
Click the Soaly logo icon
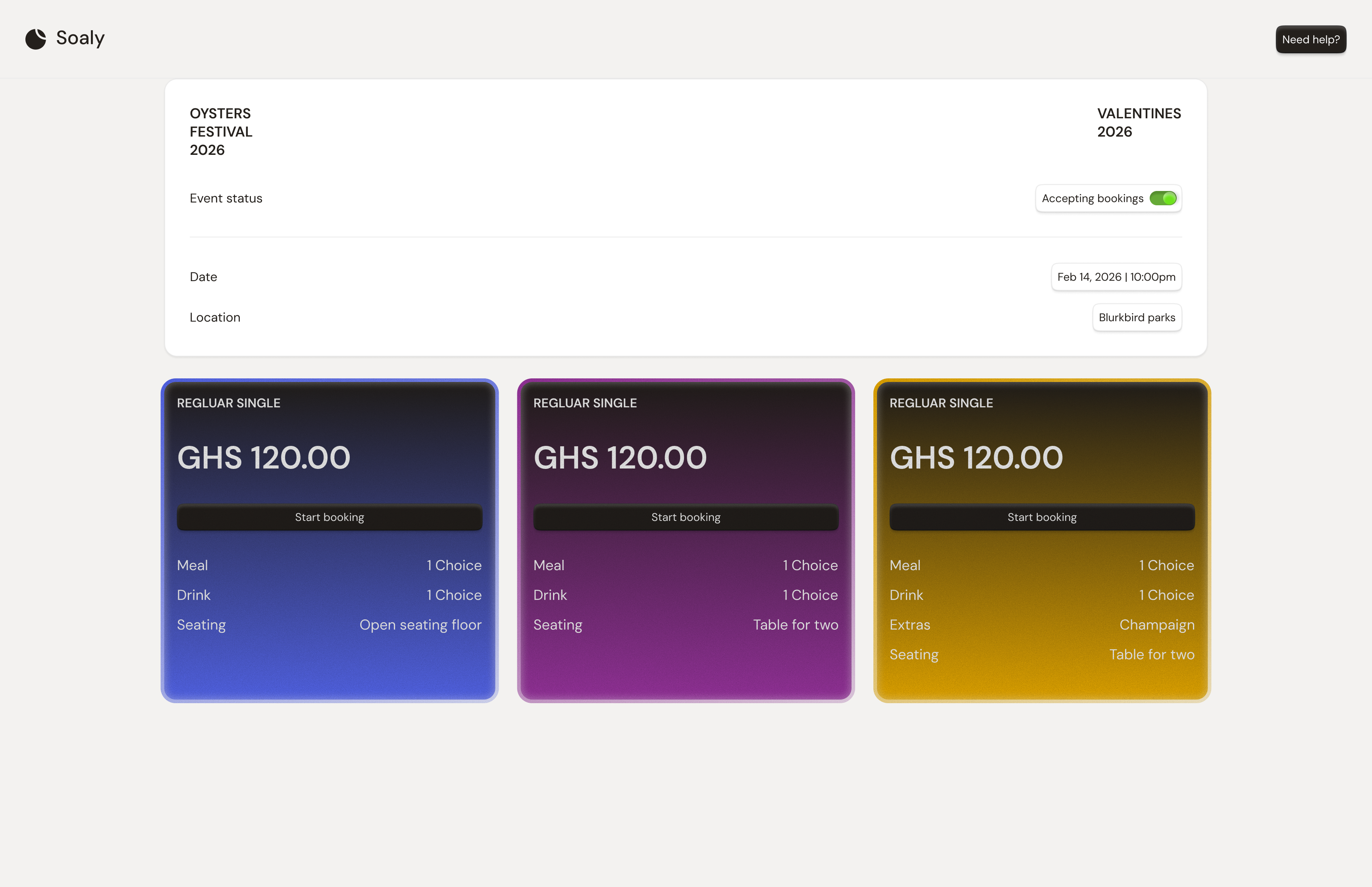36,39
